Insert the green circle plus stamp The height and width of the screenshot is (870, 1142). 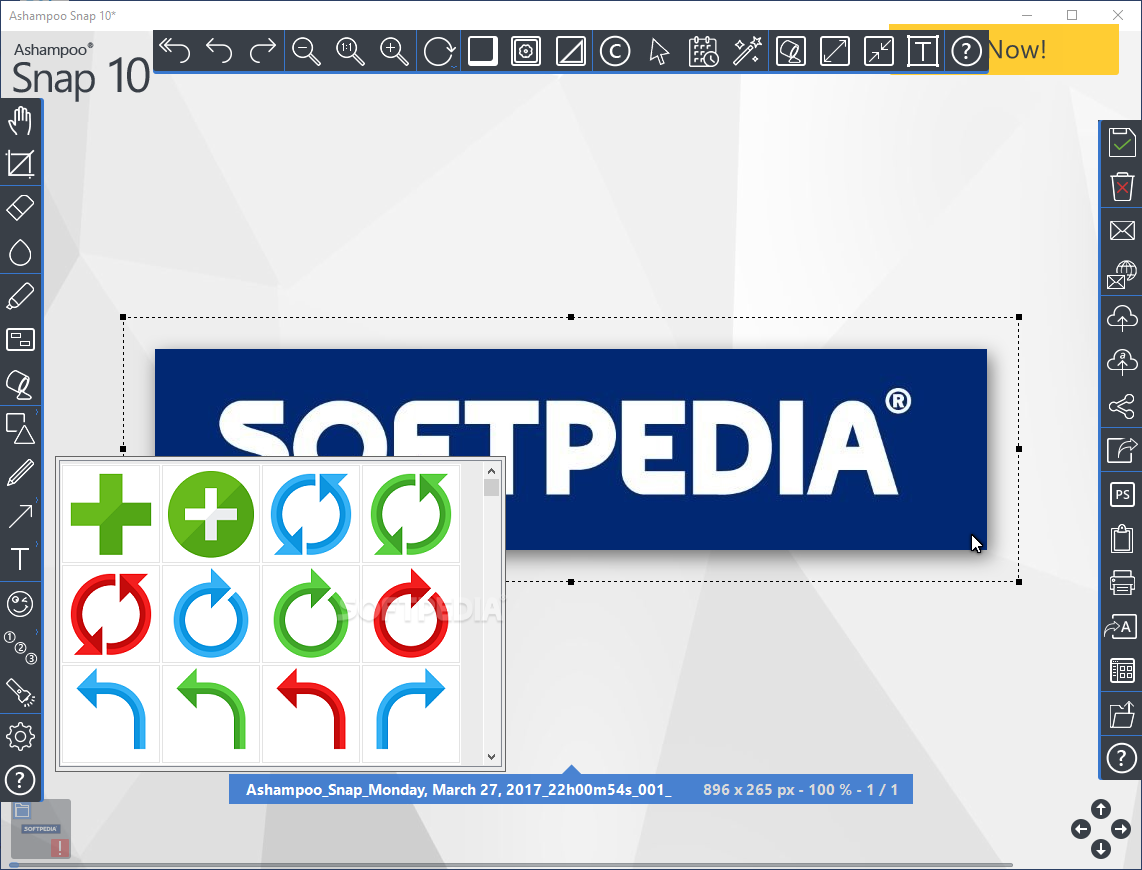point(210,515)
